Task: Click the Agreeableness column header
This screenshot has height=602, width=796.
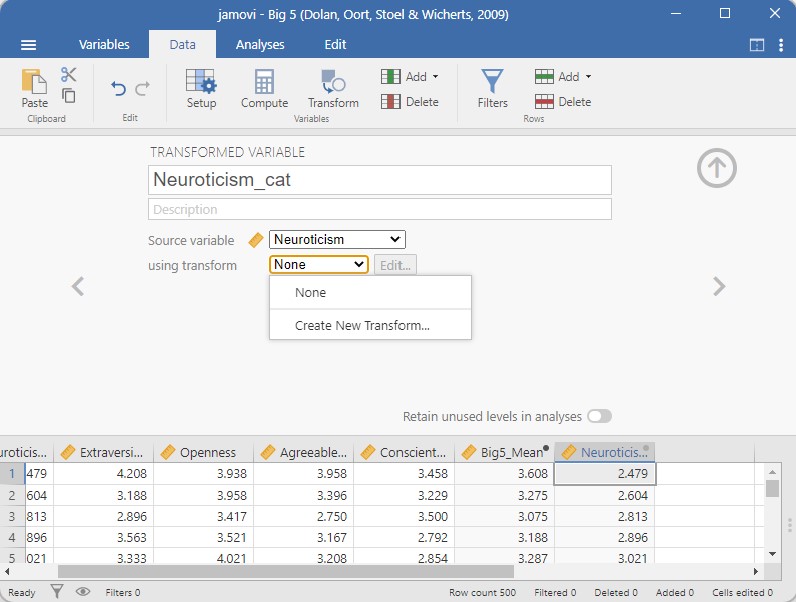Action: (303, 452)
